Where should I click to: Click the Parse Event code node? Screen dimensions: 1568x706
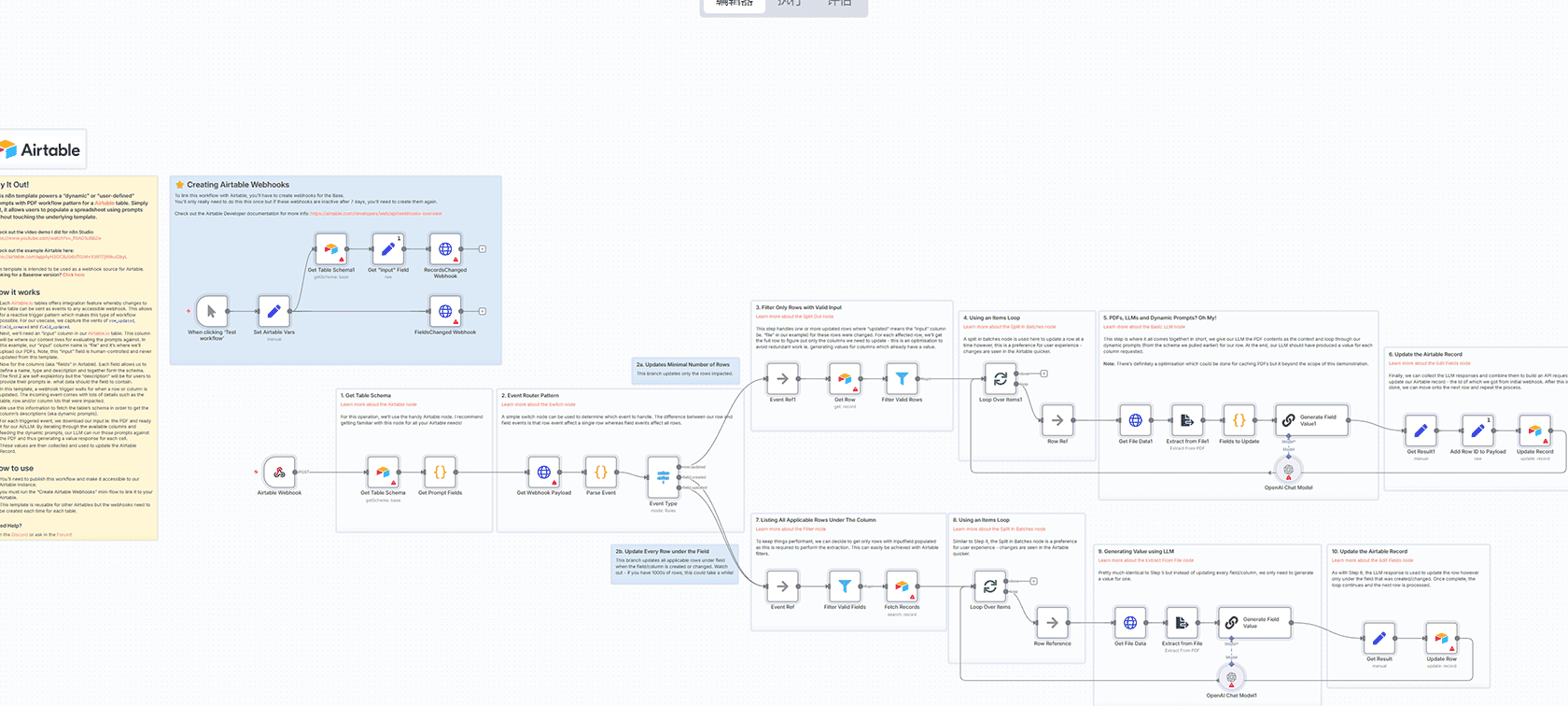click(600, 472)
